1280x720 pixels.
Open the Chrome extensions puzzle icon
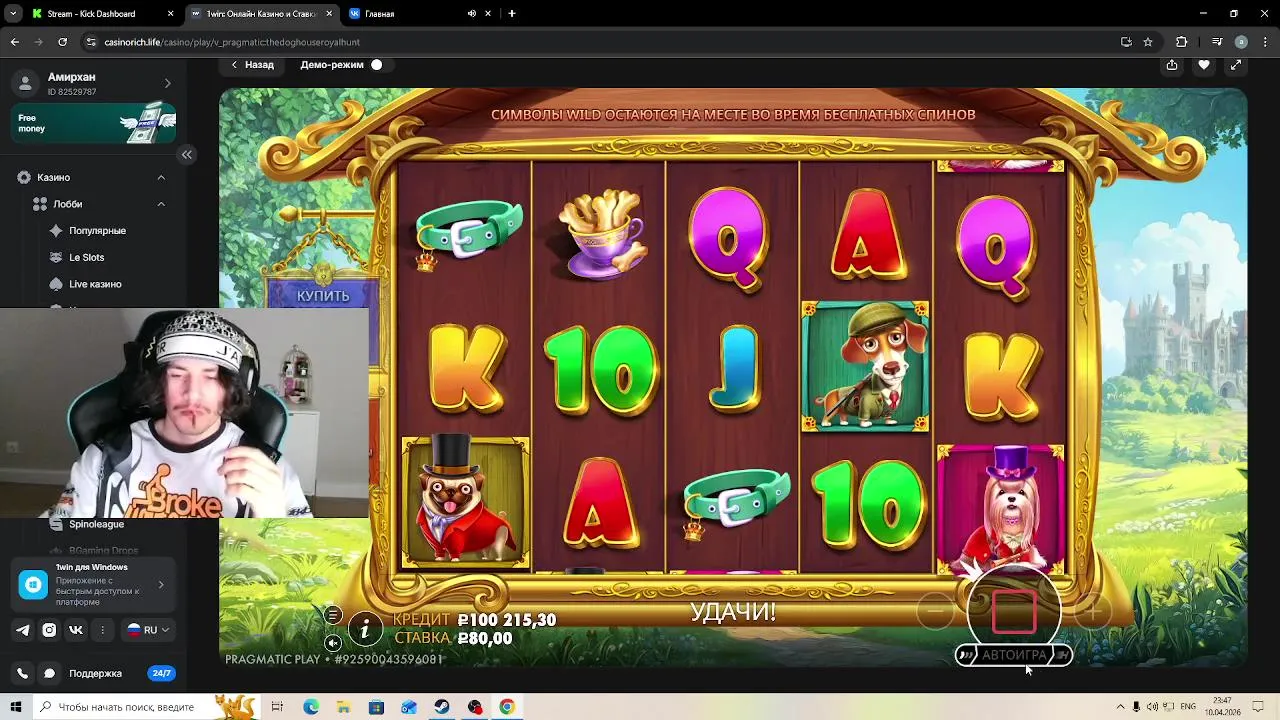click(x=1182, y=42)
